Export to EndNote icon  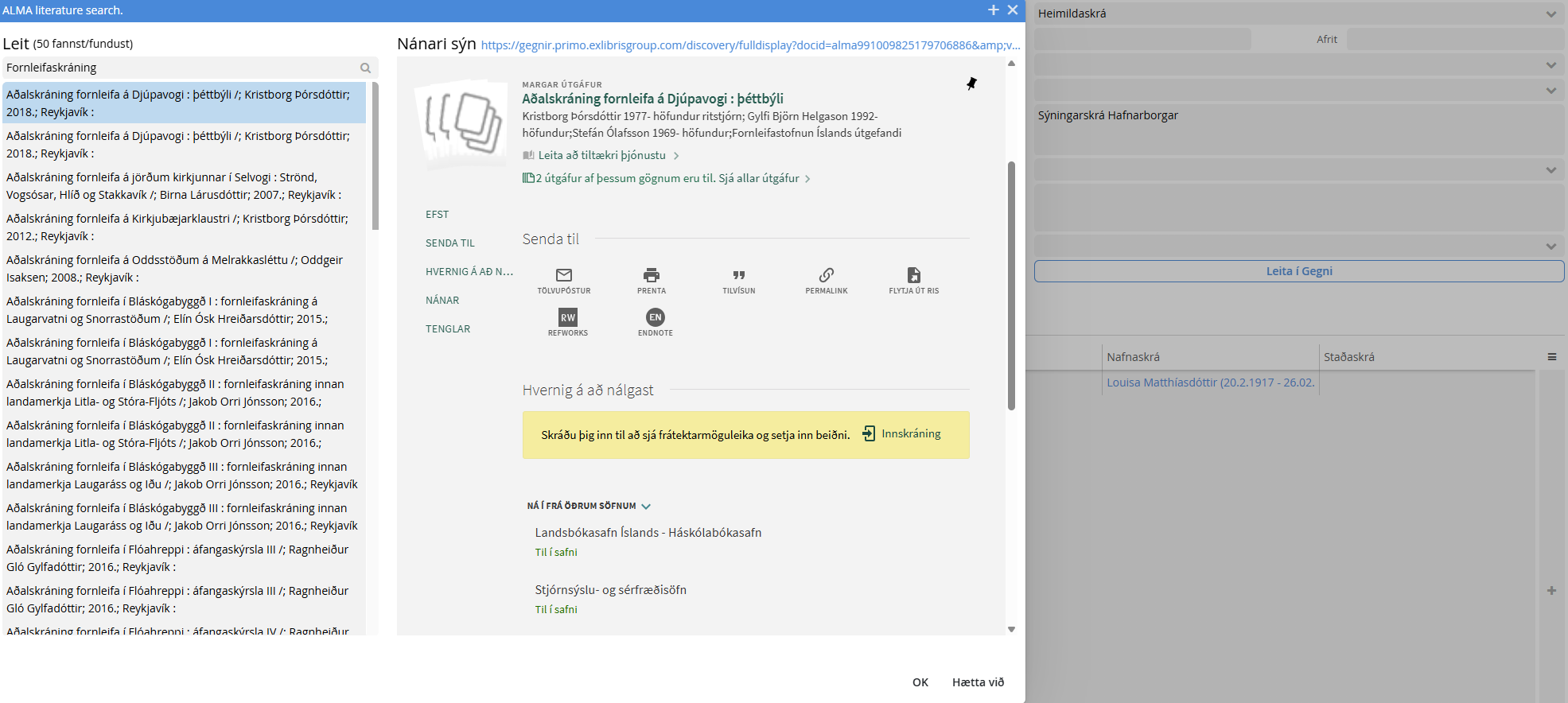click(x=656, y=317)
